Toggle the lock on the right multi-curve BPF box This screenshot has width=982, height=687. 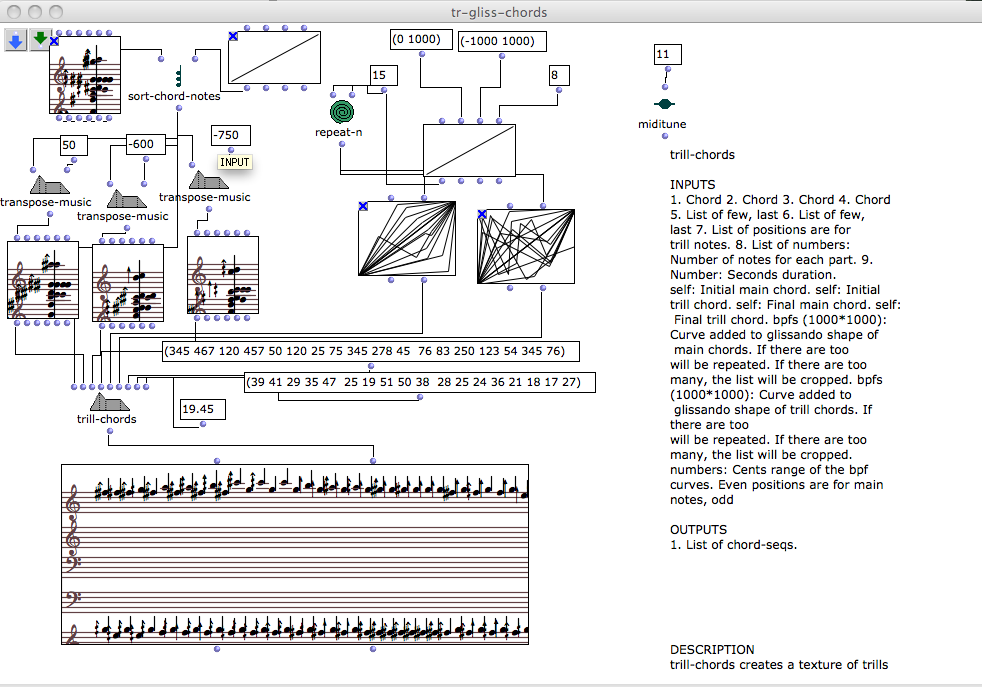coord(482,214)
